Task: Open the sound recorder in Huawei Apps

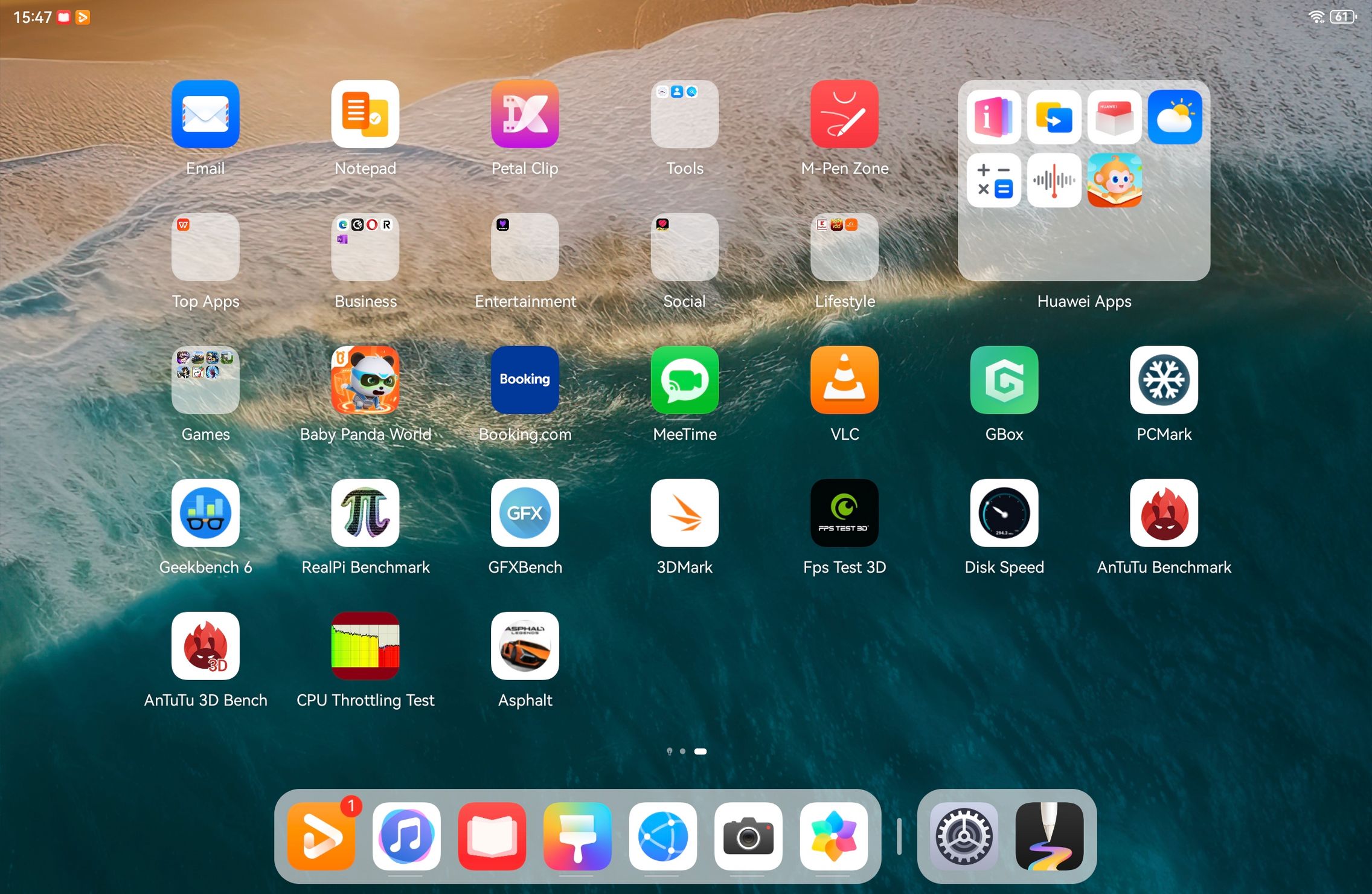Action: pos(1054,180)
